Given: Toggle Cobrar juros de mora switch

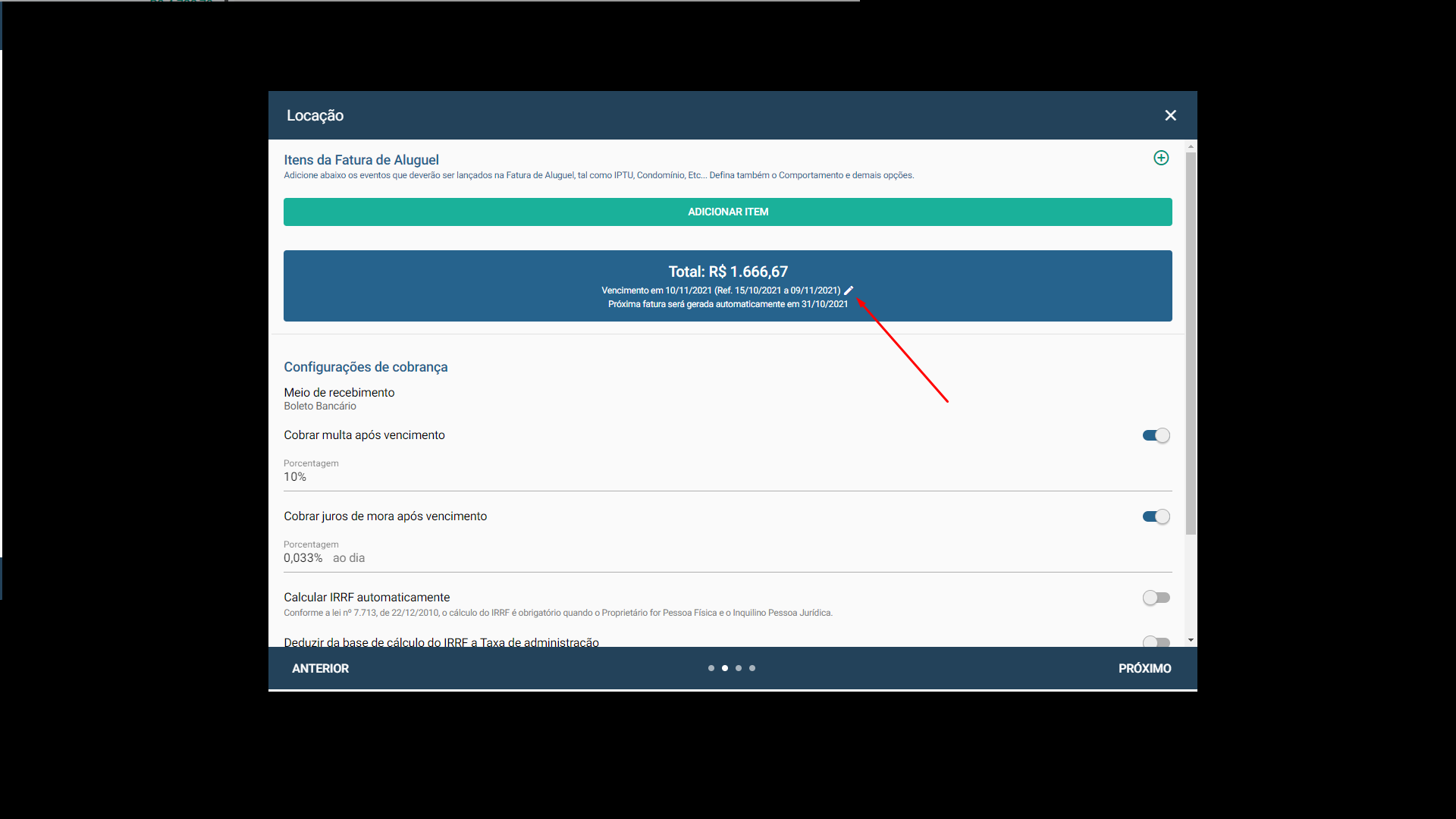Looking at the screenshot, I should (1156, 516).
